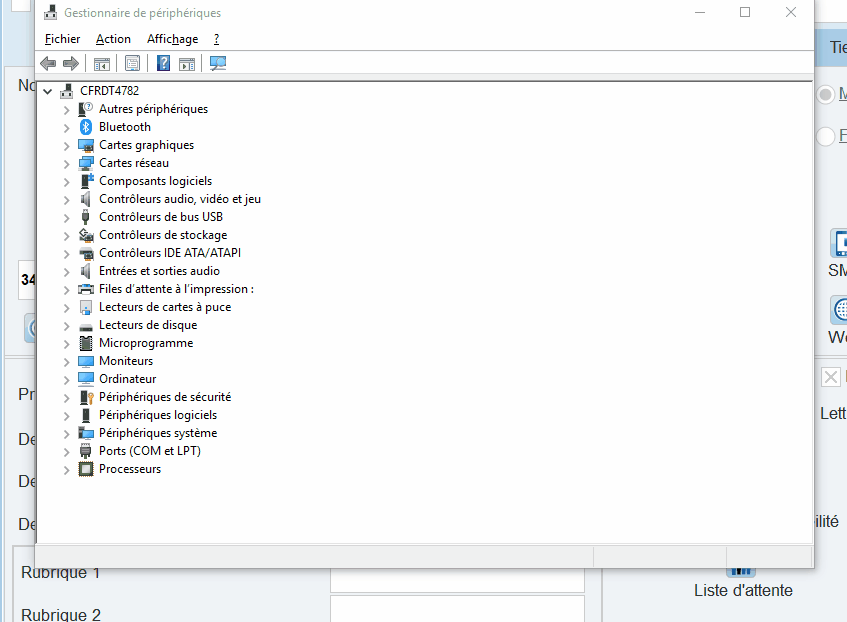Expand Entrées et sorties audio
Viewport: 847px width, 622px height.
(x=66, y=272)
